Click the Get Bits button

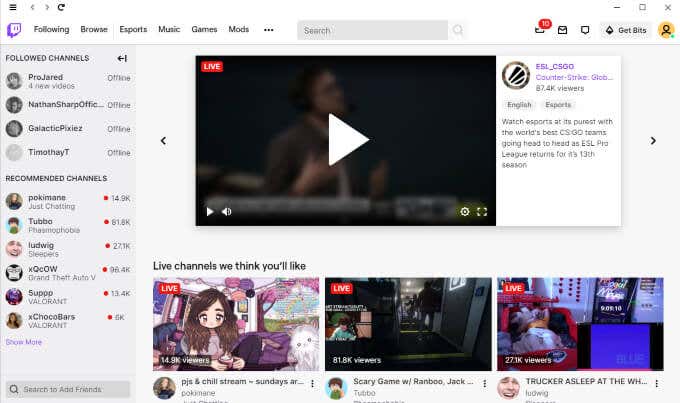(625, 30)
